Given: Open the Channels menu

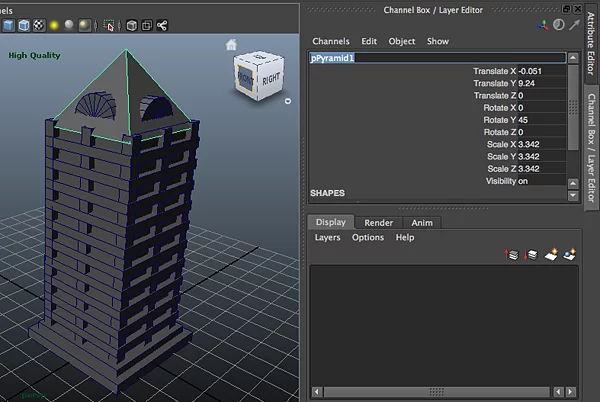Looking at the screenshot, I should pyautogui.click(x=331, y=41).
